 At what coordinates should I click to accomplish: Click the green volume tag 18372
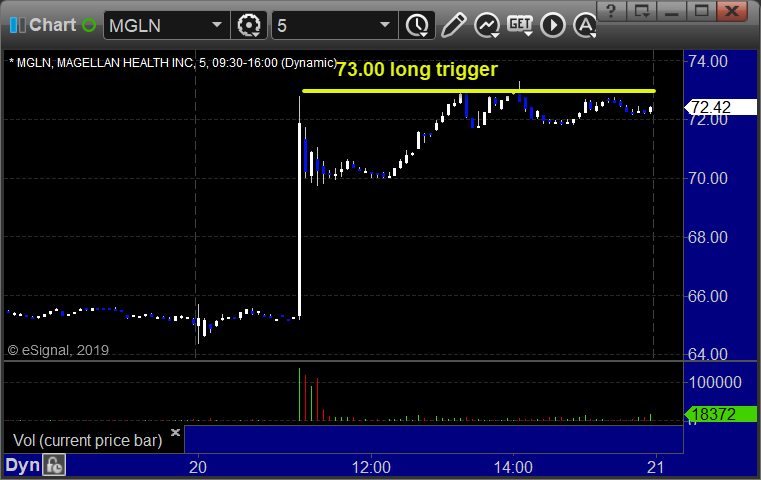click(x=721, y=414)
